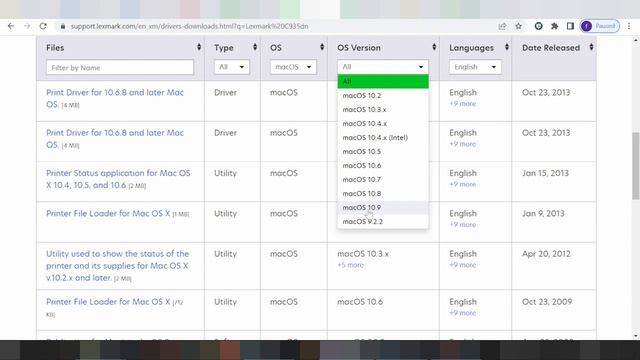Screen dimensions: 640x360
Task: Collapse the OS Version dropdown
Action: click(x=383, y=67)
